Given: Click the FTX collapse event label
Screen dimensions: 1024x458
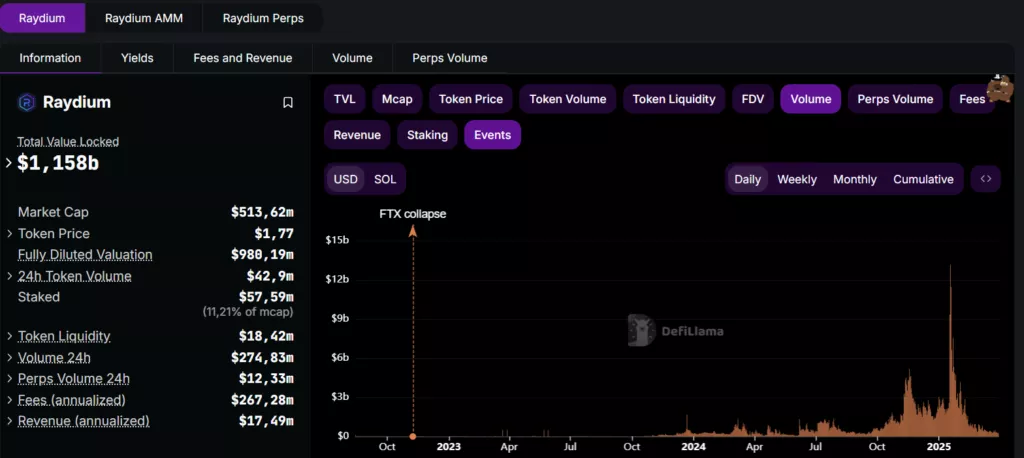Looking at the screenshot, I should point(413,214).
